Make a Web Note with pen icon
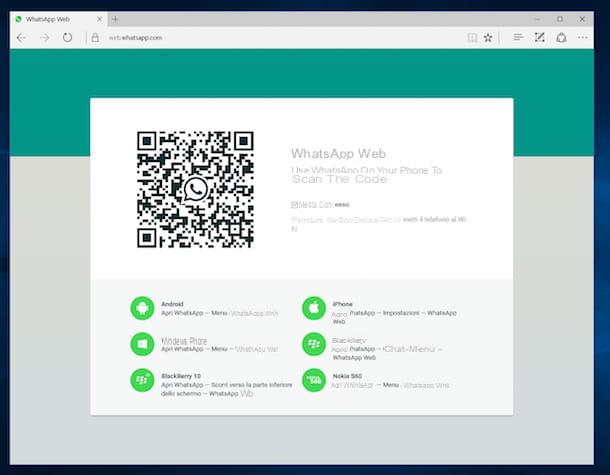This screenshot has height=475, width=610. click(539, 37)
